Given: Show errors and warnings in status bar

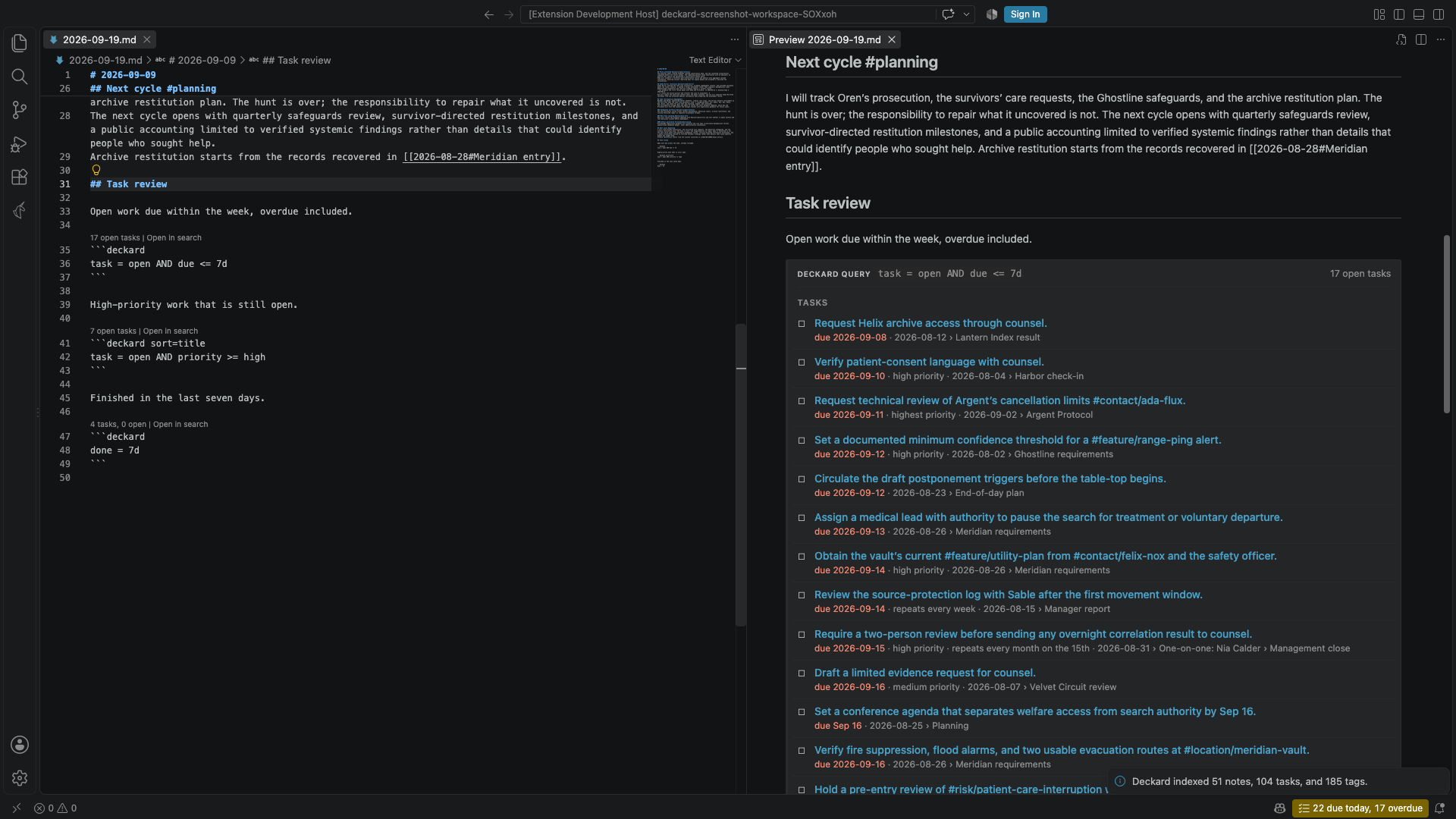Looking at the screenshot, I should [x=55, y=808].
